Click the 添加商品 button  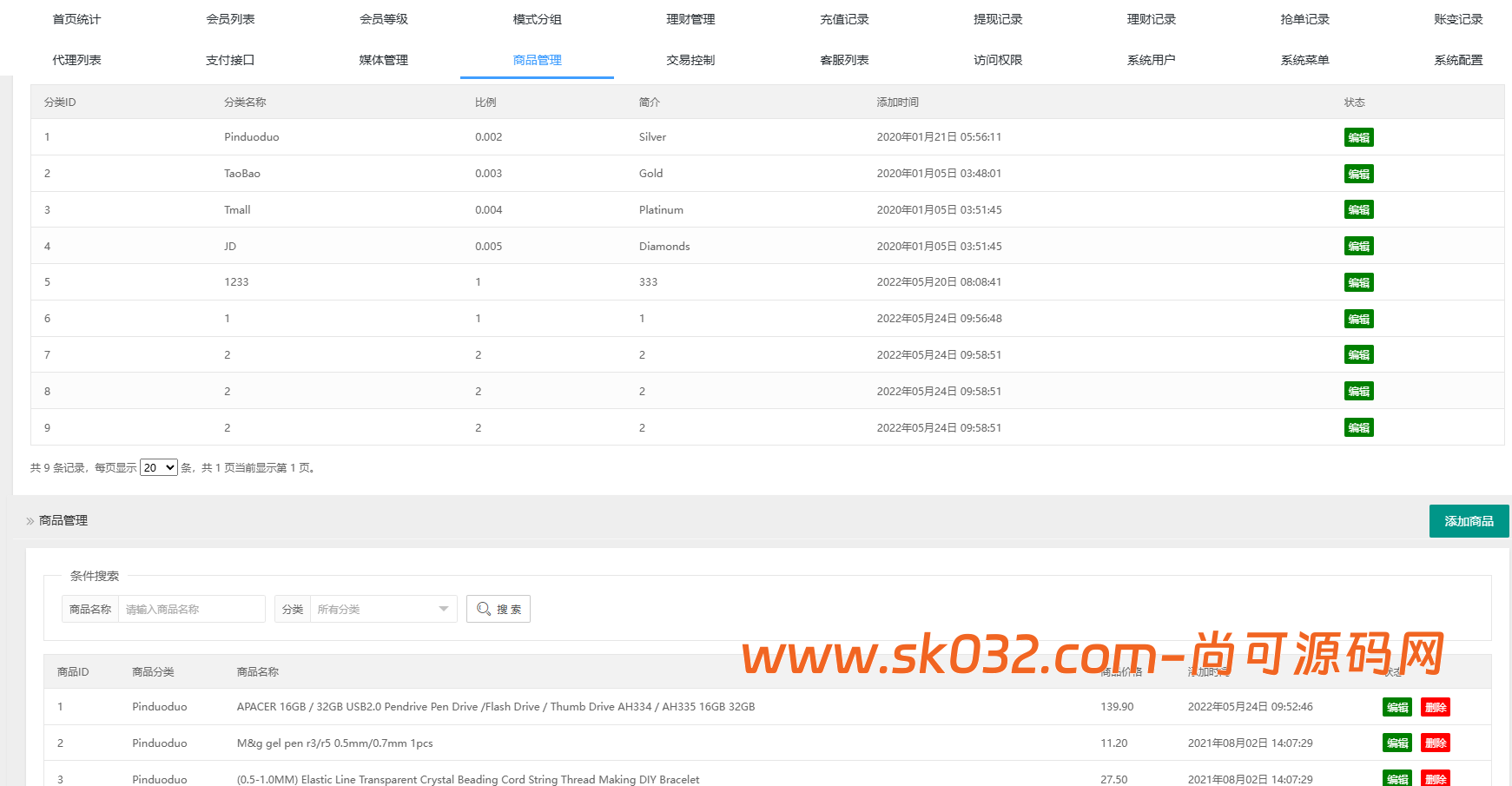click(1469, 520)
